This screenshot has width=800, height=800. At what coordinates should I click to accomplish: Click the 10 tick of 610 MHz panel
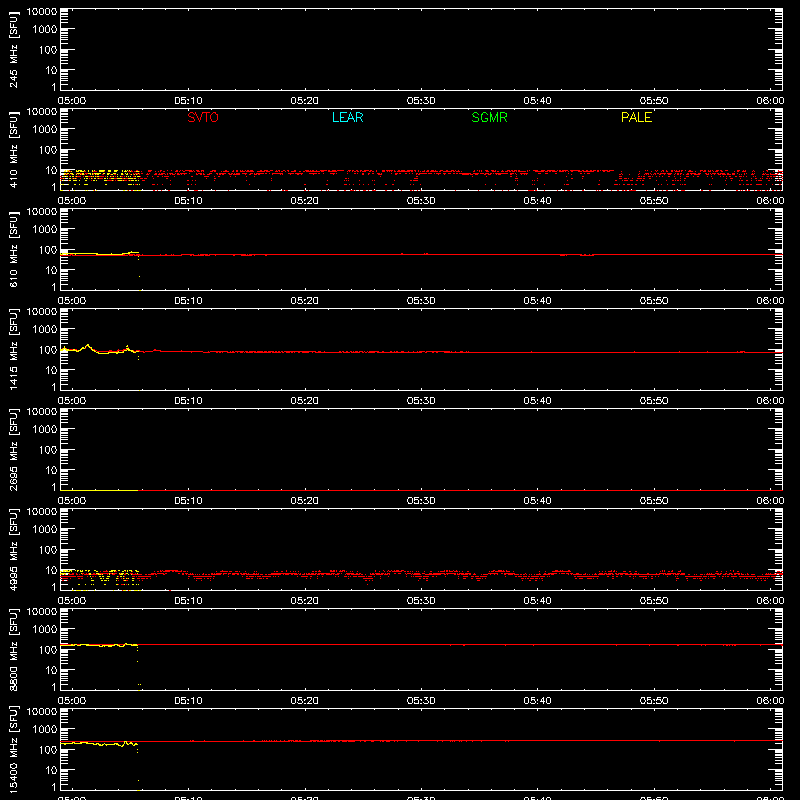point(52,270)
